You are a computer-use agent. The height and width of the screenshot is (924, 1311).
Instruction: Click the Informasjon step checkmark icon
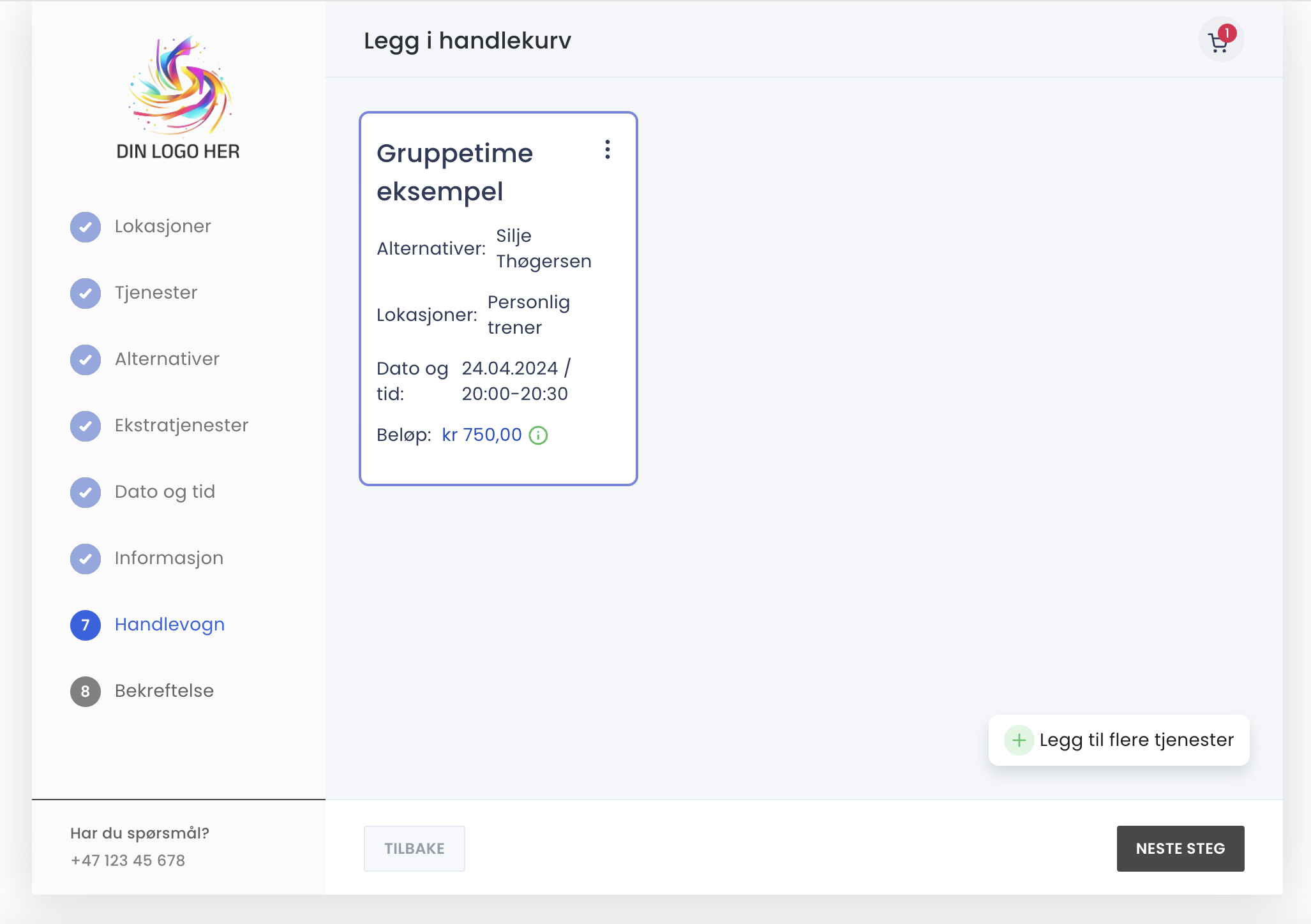tap(86, 559)
